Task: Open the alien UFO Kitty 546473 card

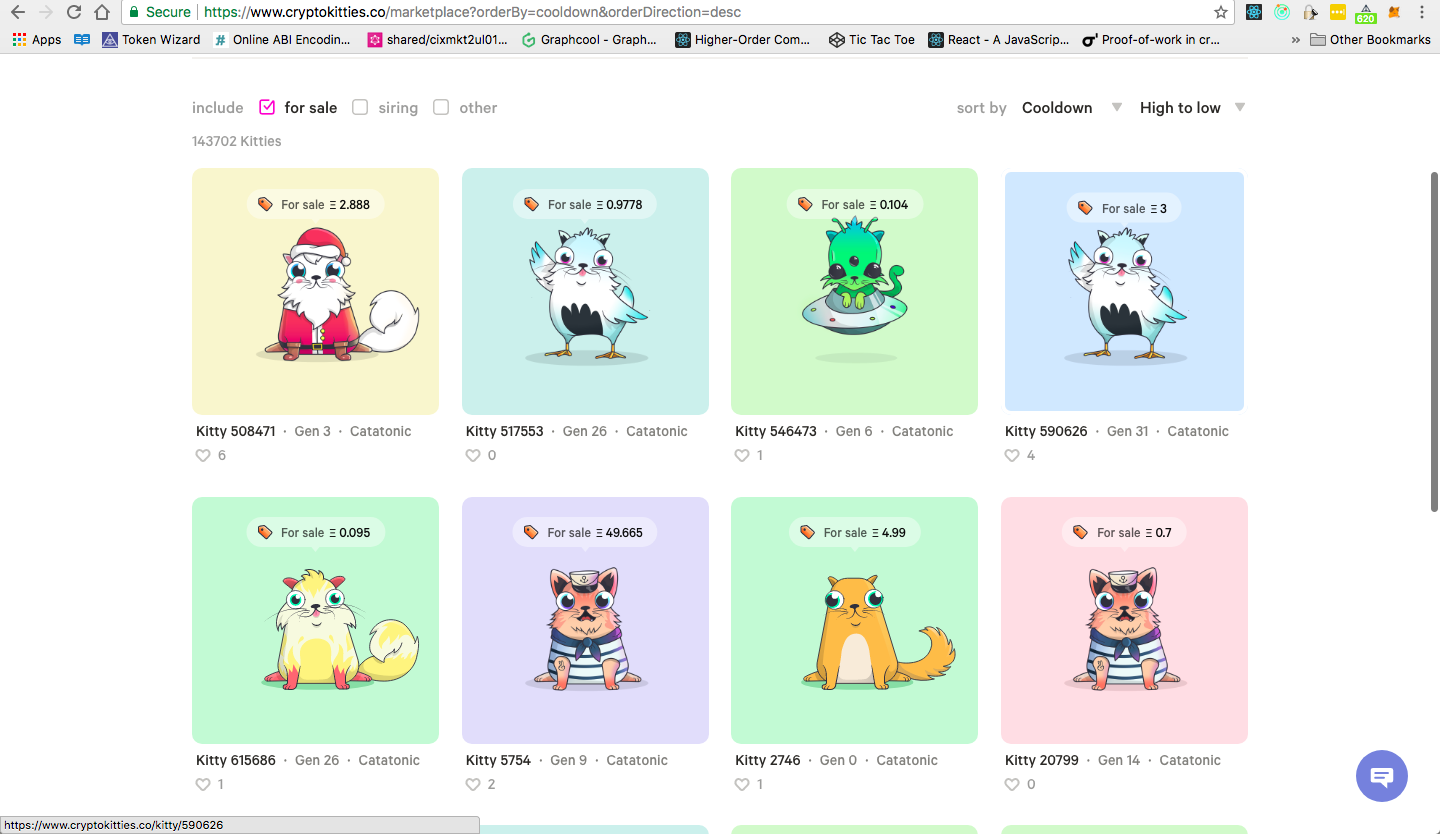Action: (x=854, y=291)
